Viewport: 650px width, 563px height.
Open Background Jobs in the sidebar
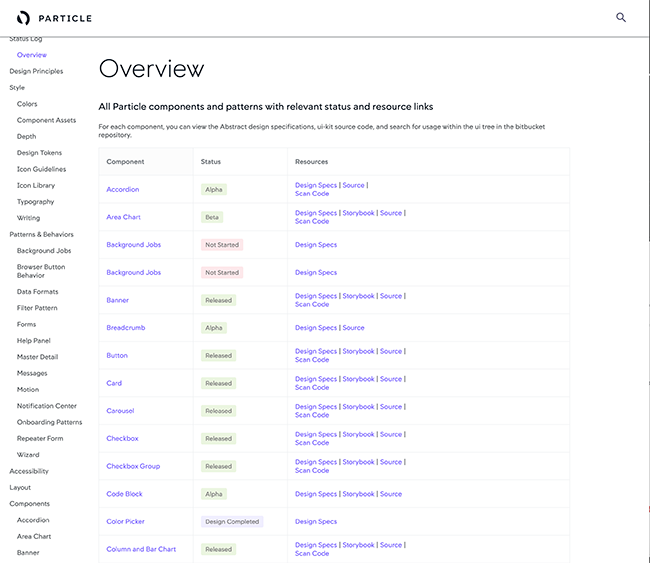click(x=44, y=250)
